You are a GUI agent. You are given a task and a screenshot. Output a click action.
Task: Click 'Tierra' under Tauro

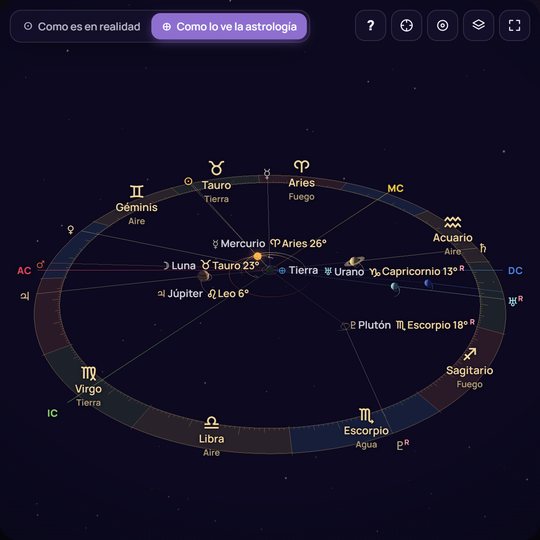pos(216,199)
